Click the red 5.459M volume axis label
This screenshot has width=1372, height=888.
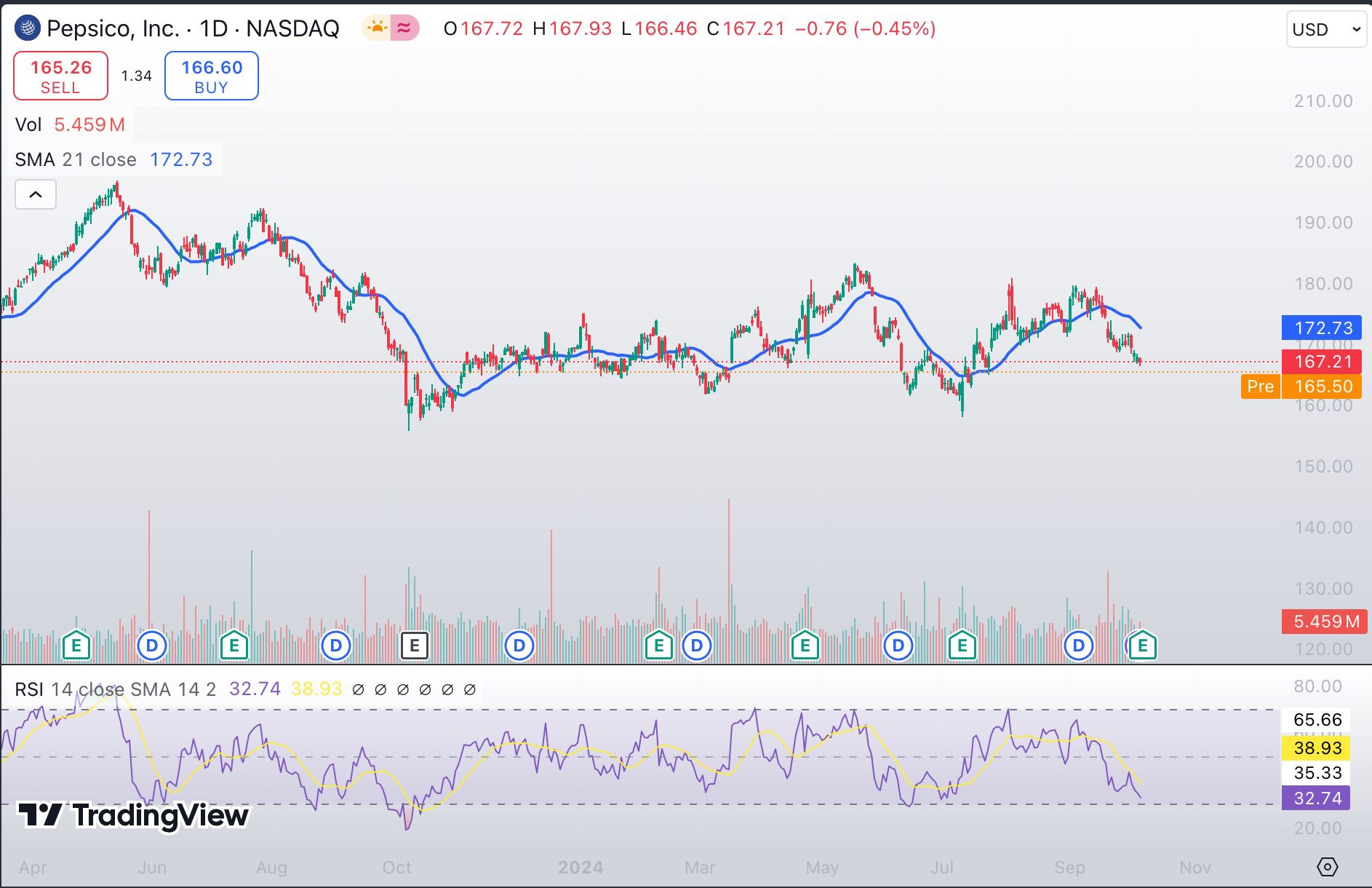tap(1325, 622)
